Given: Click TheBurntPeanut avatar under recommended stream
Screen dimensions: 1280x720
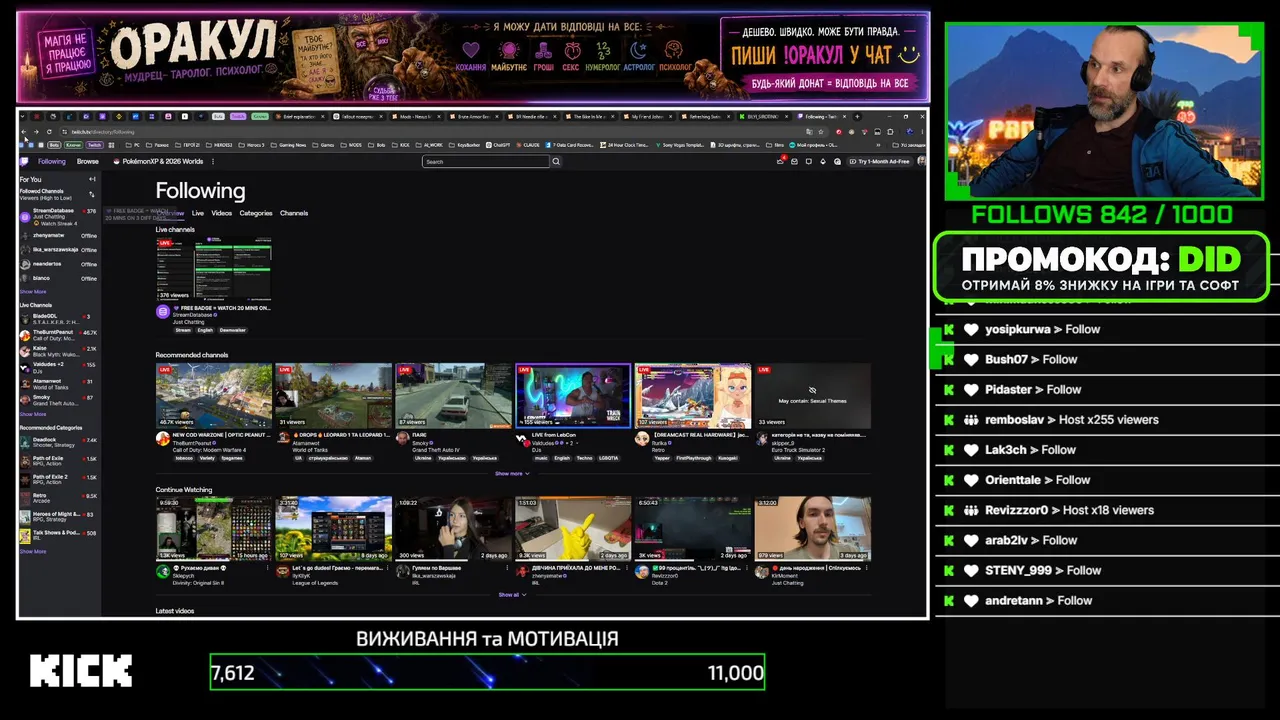Looking at the screenshot, I should tap(162, 438).
